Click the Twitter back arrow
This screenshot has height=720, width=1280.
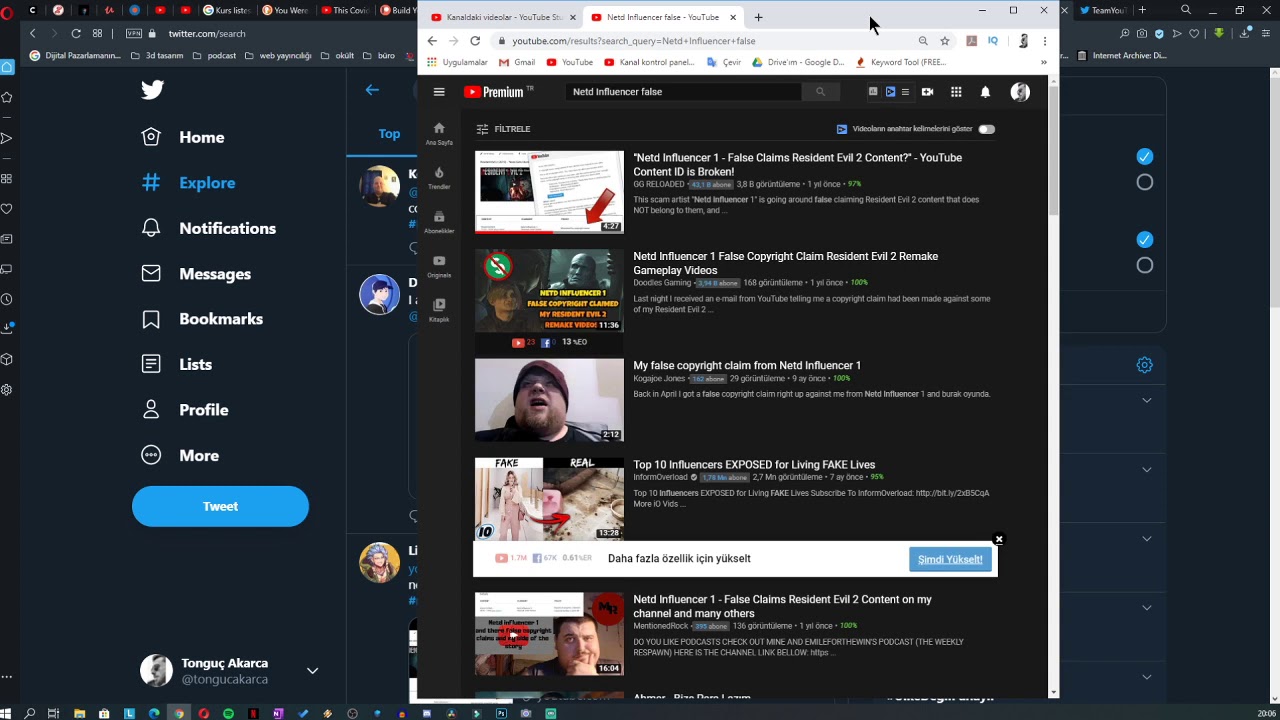(372, 90)
